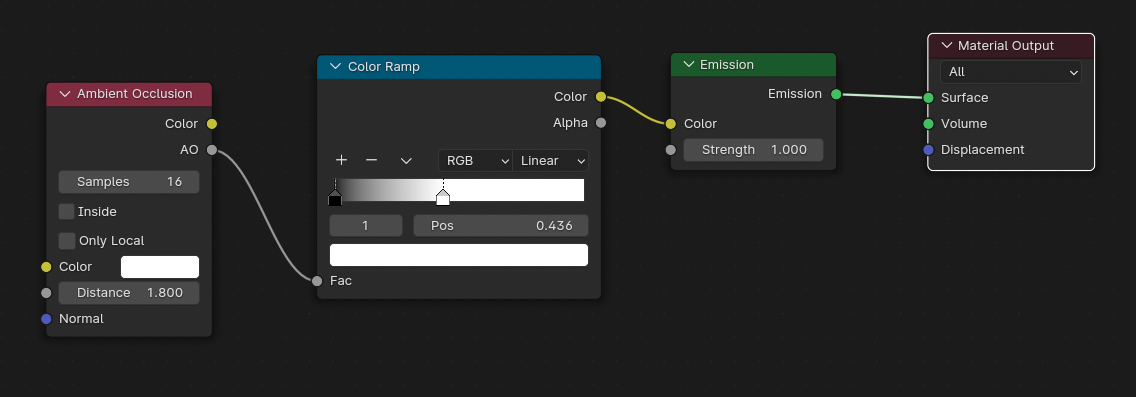Collapse the Color Ramp node

click(335, 67)
